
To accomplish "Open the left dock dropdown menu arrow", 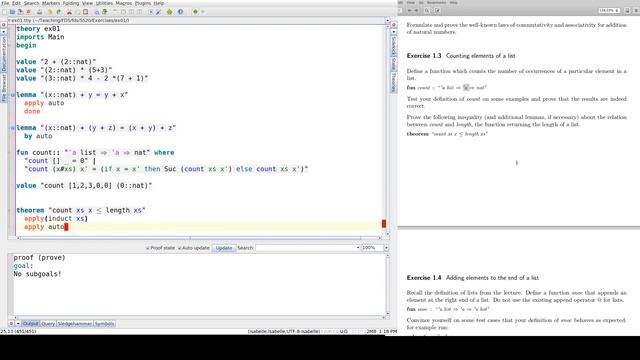I will point(4,31).
